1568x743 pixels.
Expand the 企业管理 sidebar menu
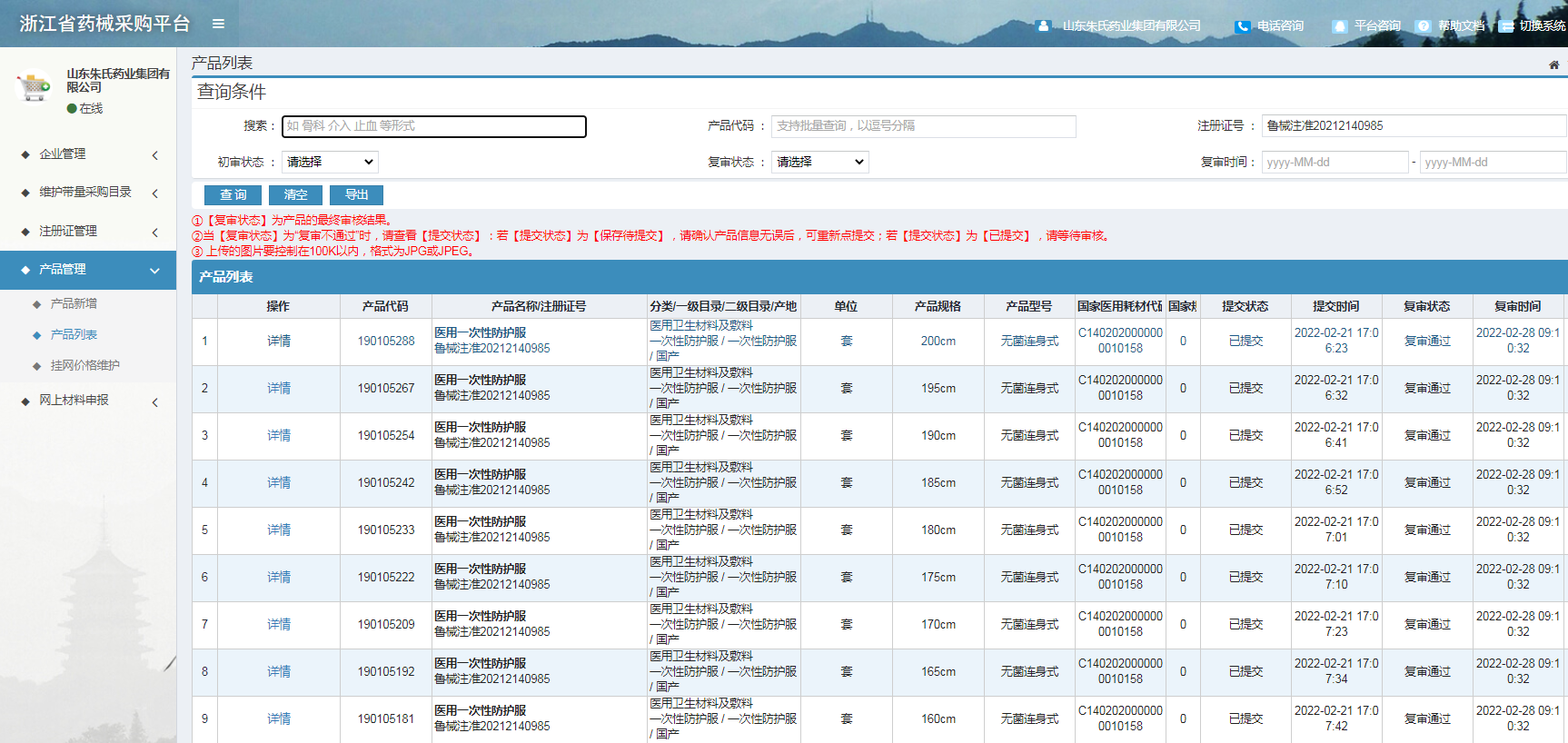pos(88,154)
